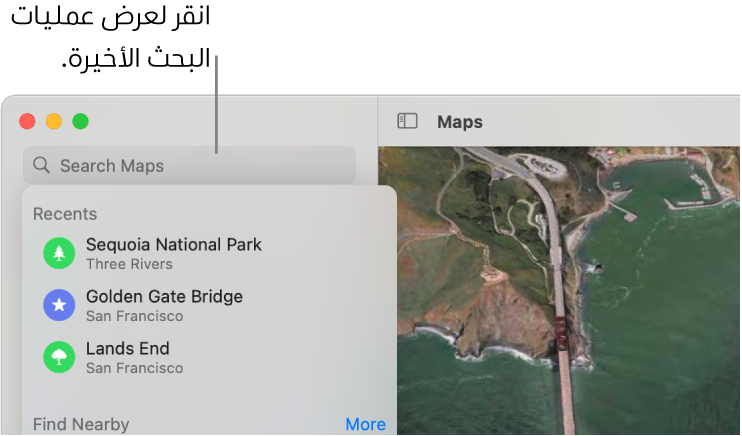Click the Three Rivers subtitle text
The image size is (742, 436).
pos(129,264)
